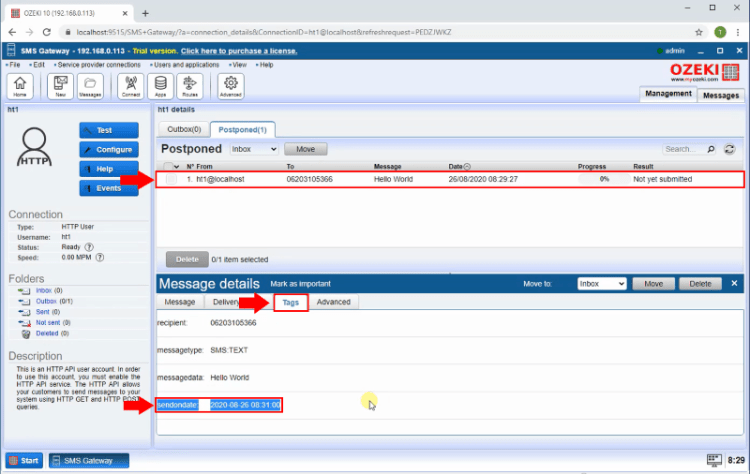Open the Inbox folder link
The image size is (750, 474).
pos(44,290)
